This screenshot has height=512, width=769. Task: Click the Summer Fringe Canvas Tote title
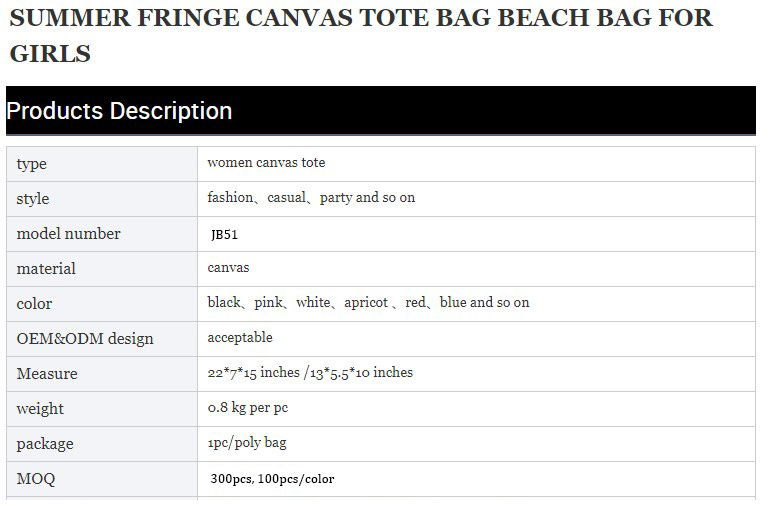pos(360,35)
